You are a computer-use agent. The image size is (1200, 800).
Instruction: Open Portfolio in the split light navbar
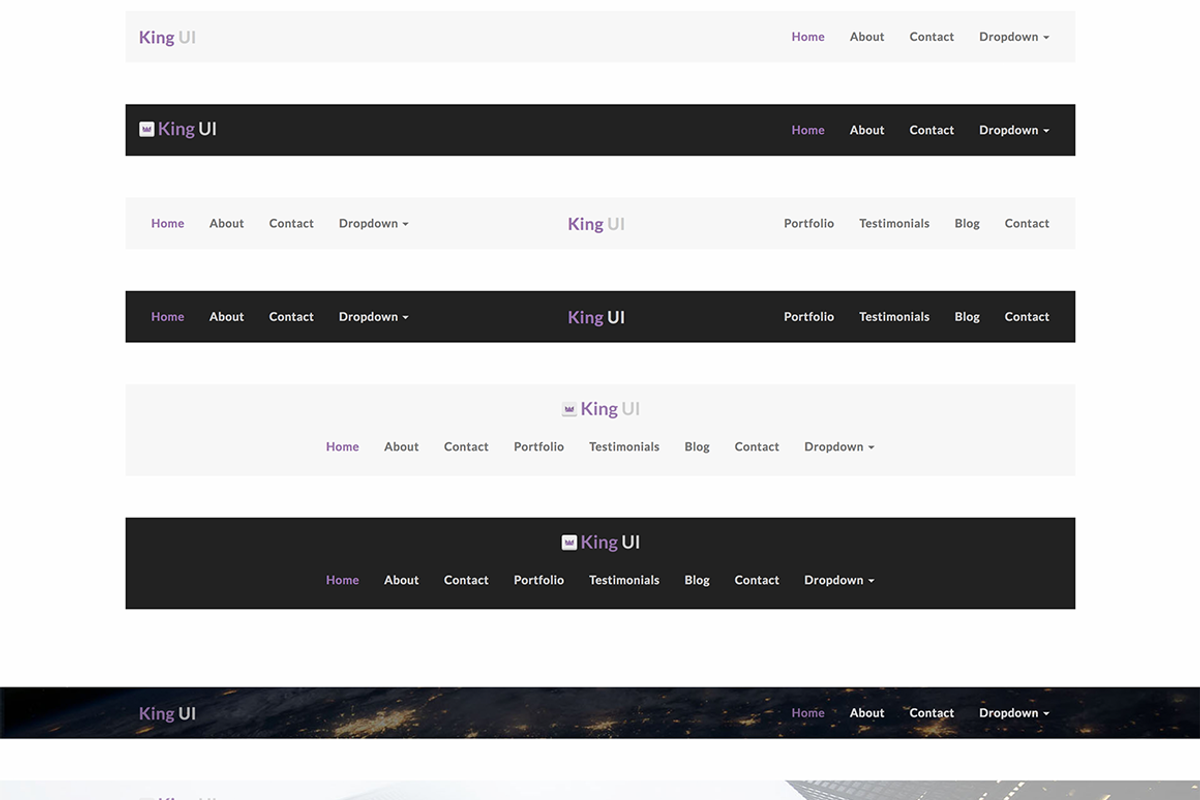pyautogui.click(x=809, y=223)
